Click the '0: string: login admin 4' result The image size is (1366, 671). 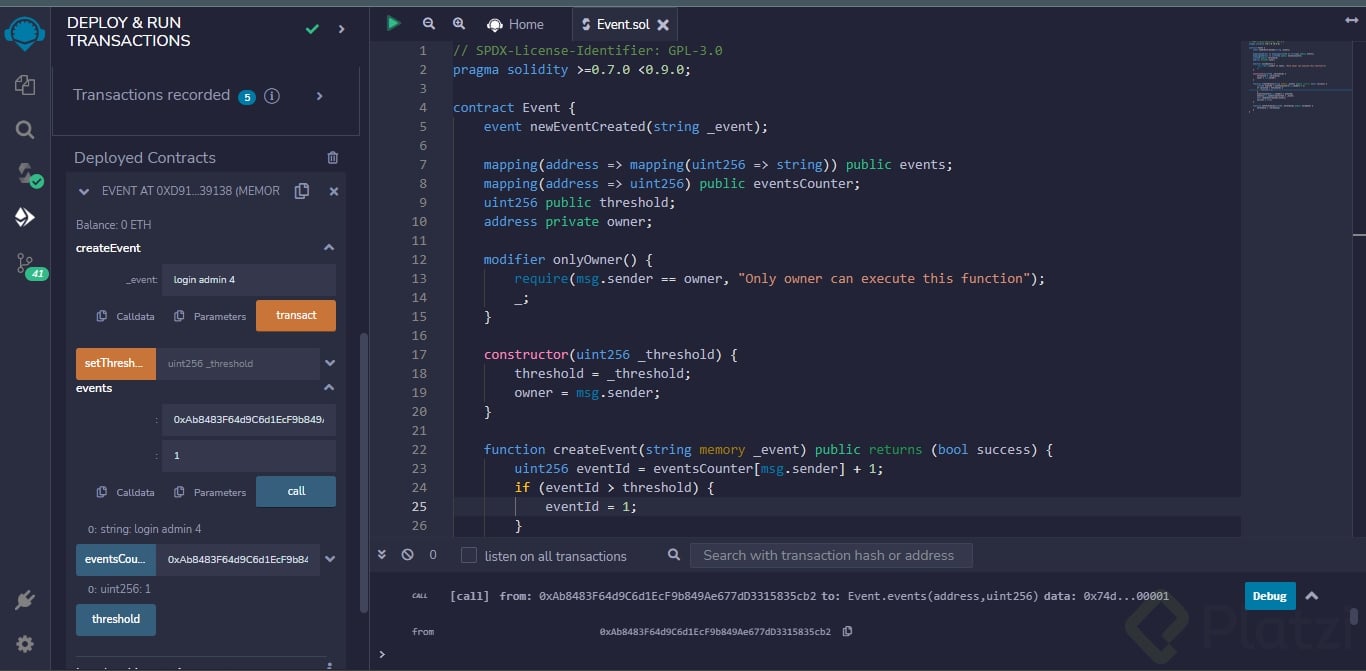point(145,529)
